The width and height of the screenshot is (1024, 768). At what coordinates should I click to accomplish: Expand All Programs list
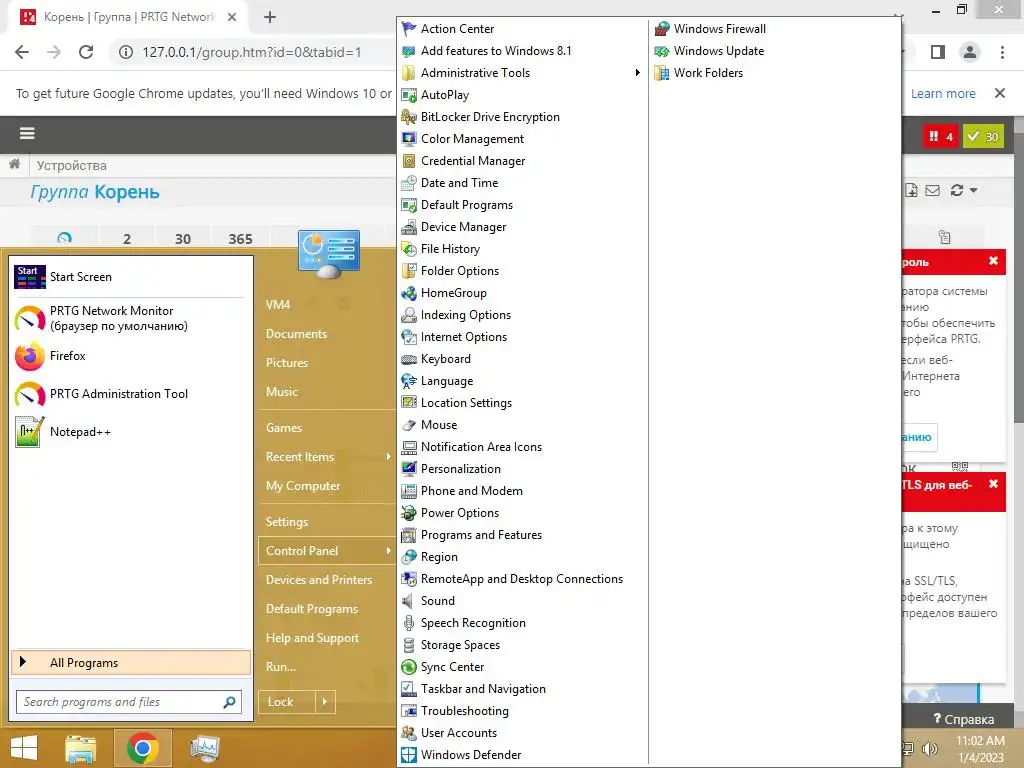click(131, 663)
